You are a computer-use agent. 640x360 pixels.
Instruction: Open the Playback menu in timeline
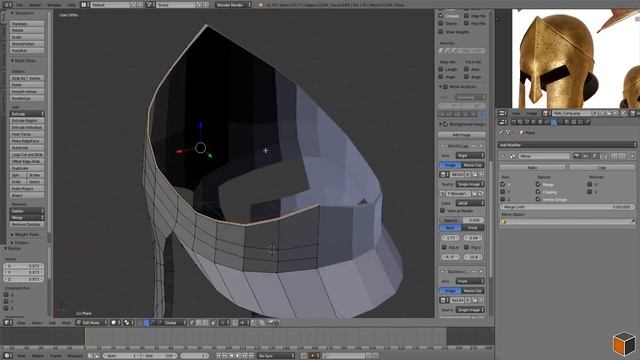tap(75, 356)
